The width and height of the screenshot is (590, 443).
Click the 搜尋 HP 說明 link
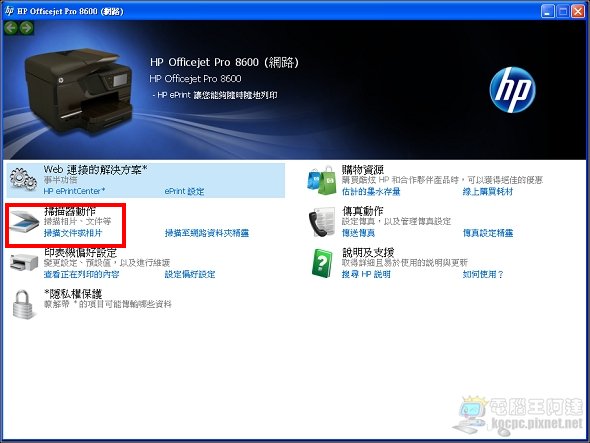pyautogui.click(x=366, y=274)
